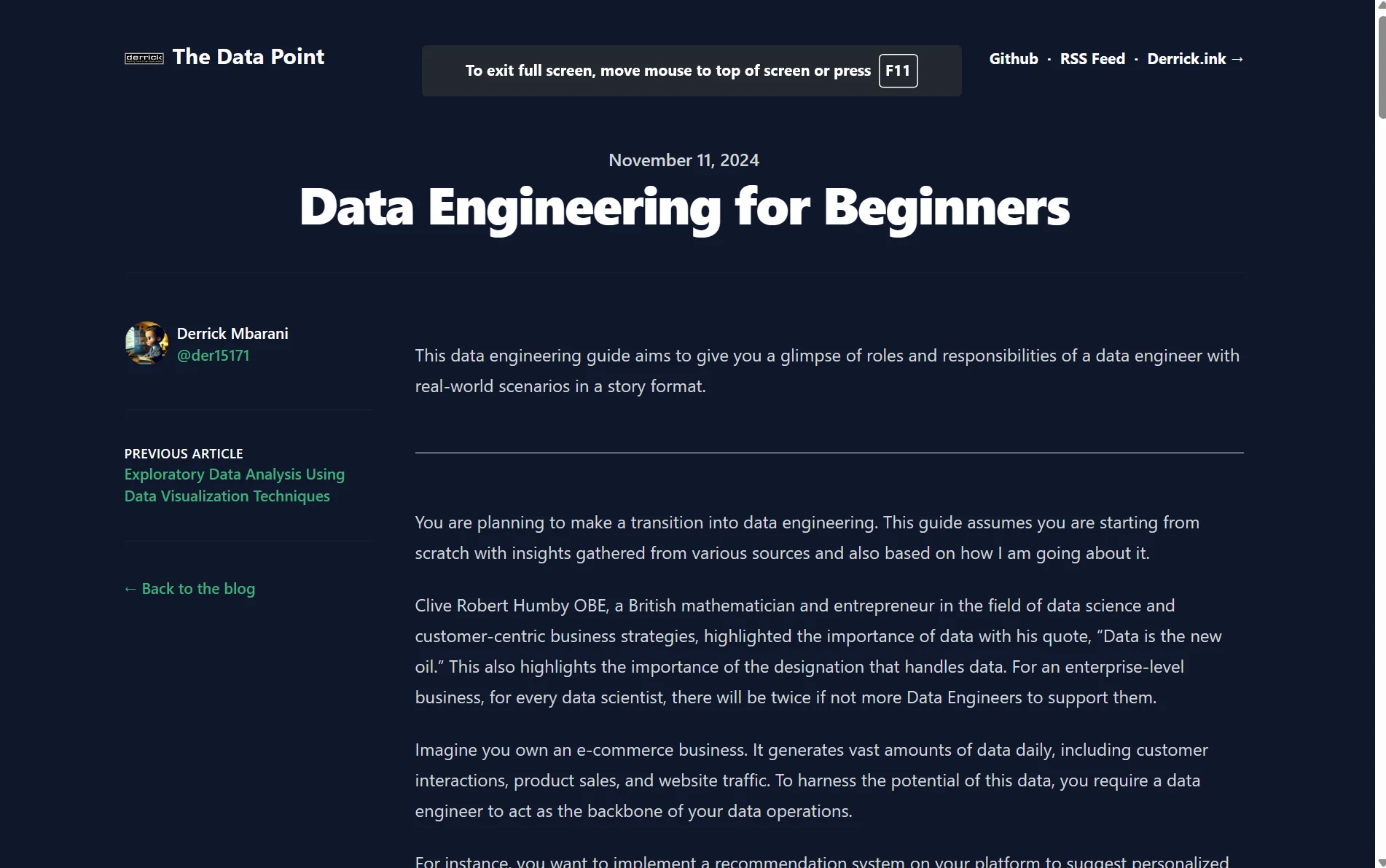Screen dimensions: 1386x868
Task: Click the PREVIOUS ARTICLE label
Action: tap(184, 454)
